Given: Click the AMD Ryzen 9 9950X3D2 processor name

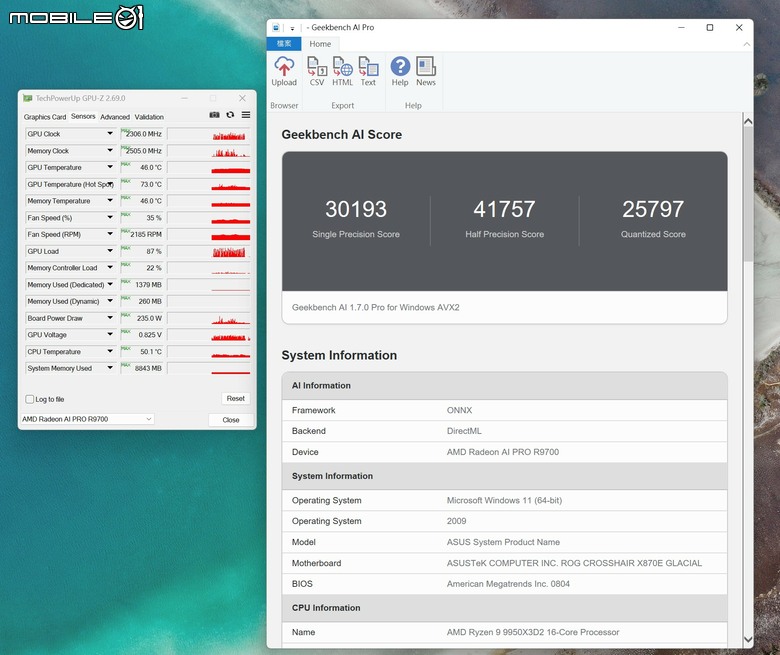Looking at the screenshot, I should (533, 632).
